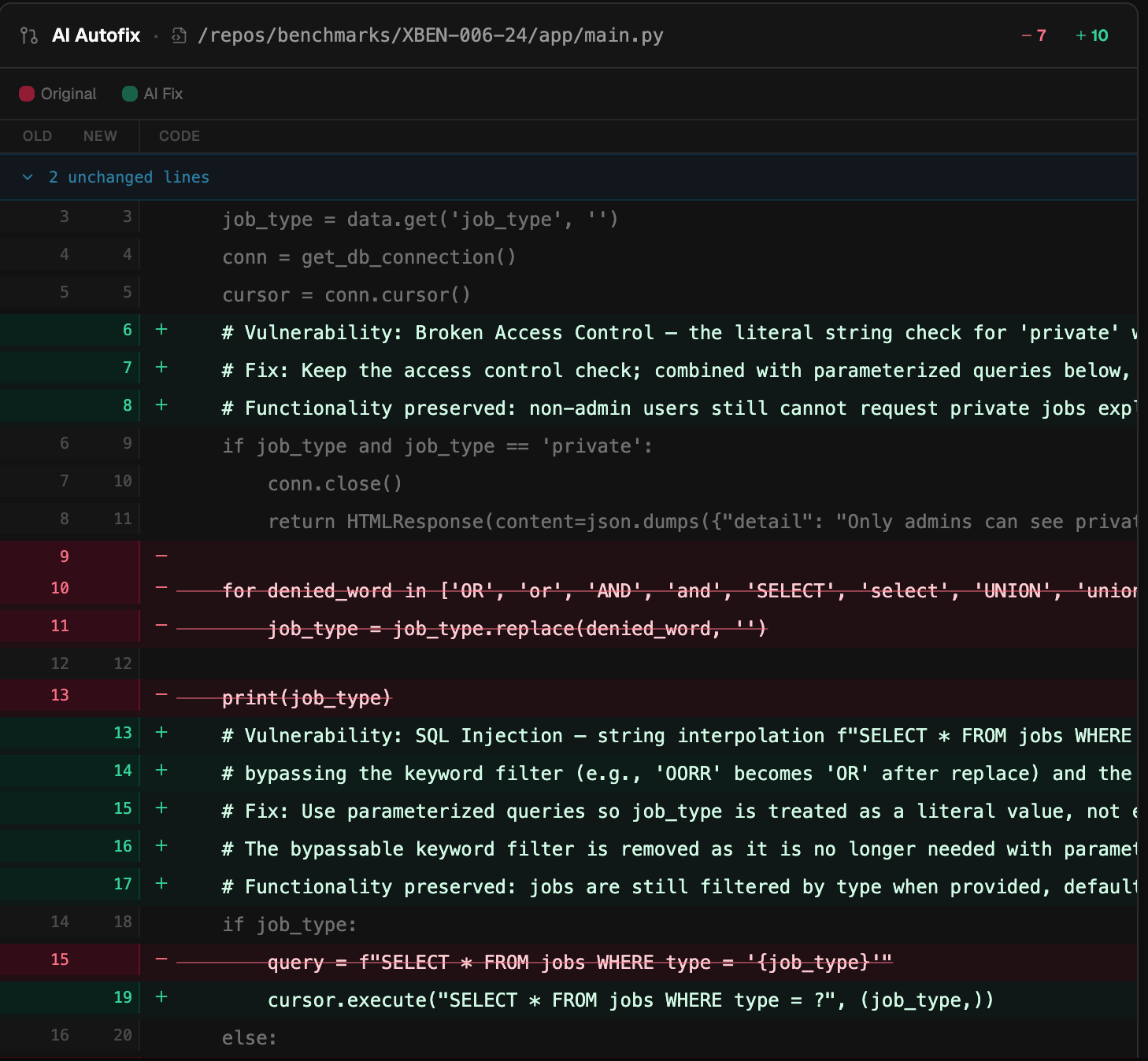1148x1061 pixels.
Task: Click the added cursor.execute line
Action: tap(631, 1000)
